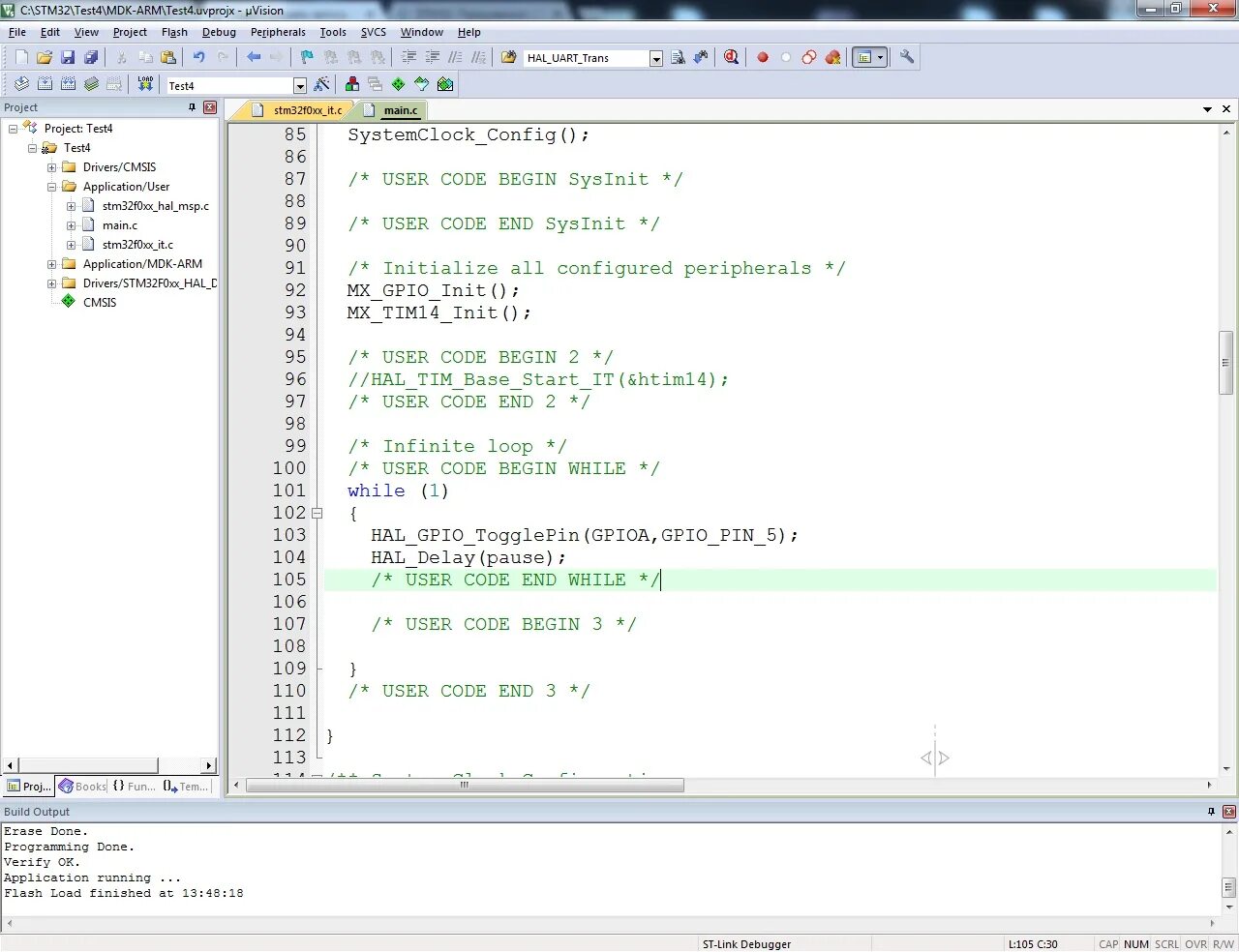Click the editor vertical scrollbar thumb
This screenshot has width=1239, height=952.
(1226, 363)
